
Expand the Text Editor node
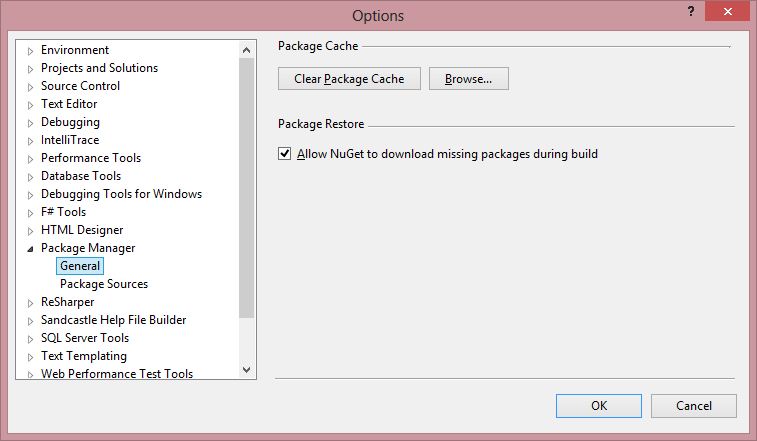(x=30, y=105)
